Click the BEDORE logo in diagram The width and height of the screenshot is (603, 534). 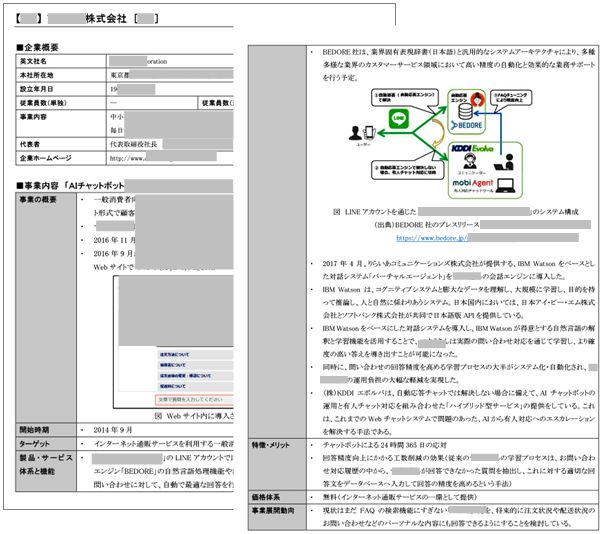[467, 126]
